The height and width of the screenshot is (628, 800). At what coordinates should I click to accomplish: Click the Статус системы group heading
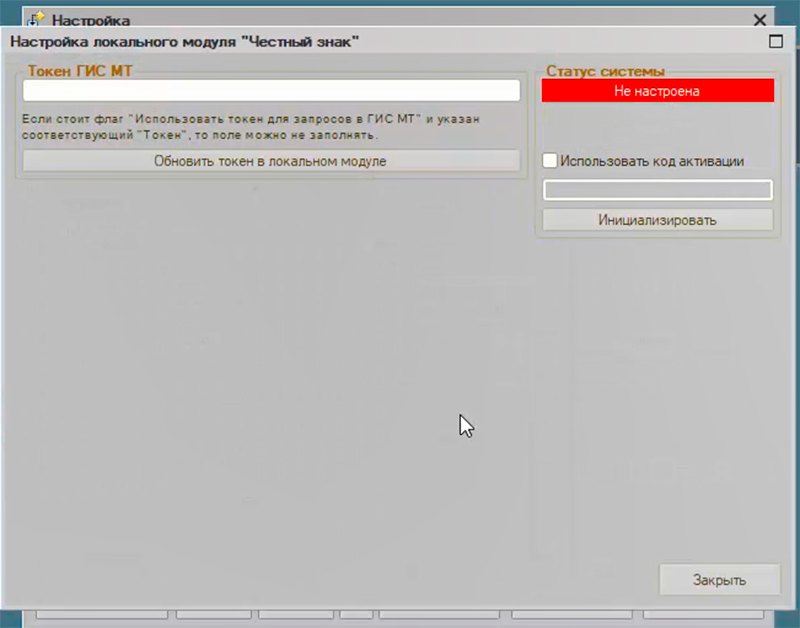click(x=605, y=71)
